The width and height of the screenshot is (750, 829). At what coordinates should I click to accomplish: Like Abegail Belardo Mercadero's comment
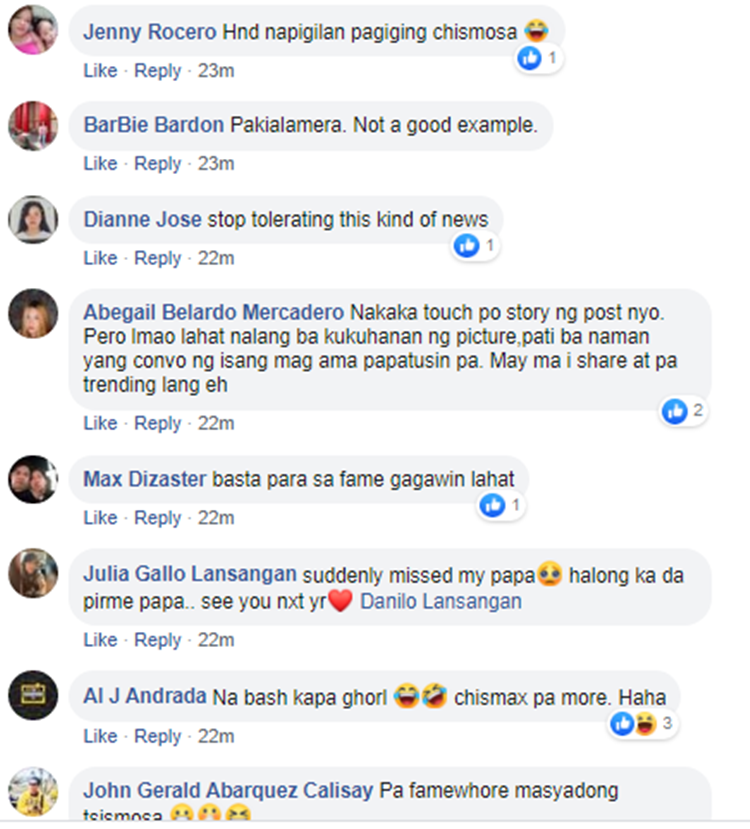tap(100, 423)
